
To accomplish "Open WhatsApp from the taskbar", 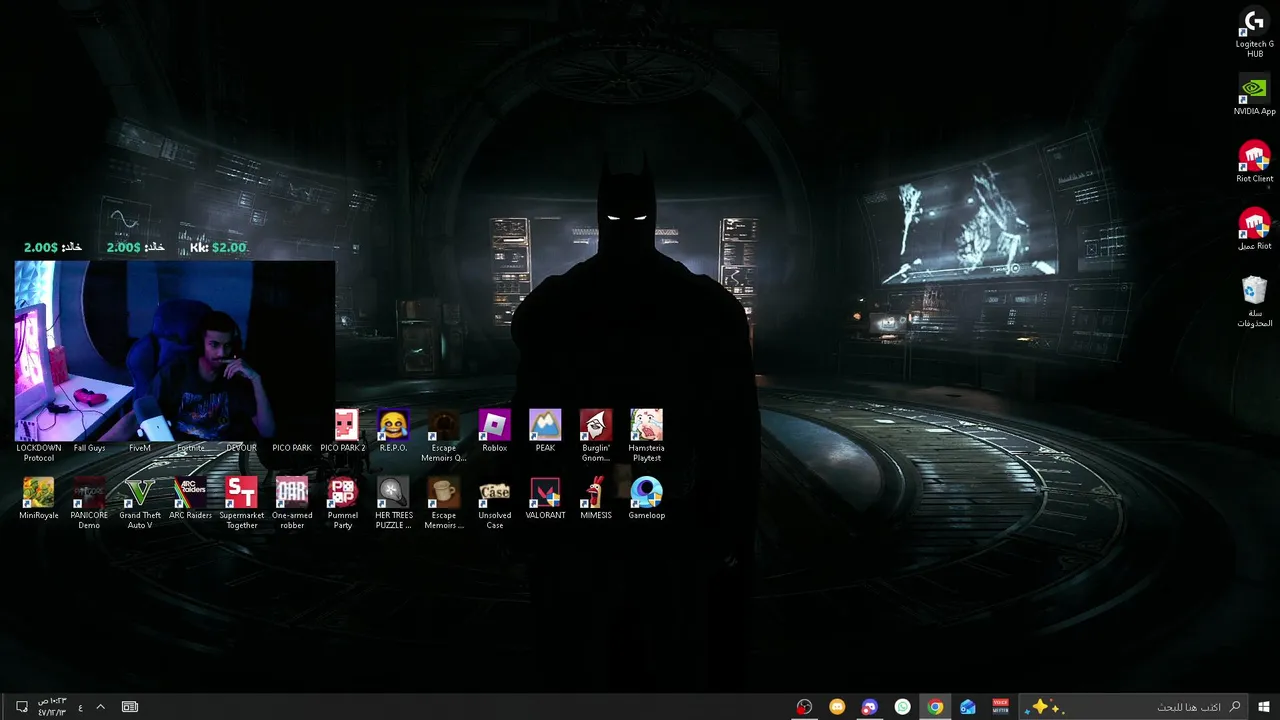I will pyautogui.click(x=903, y=707).
